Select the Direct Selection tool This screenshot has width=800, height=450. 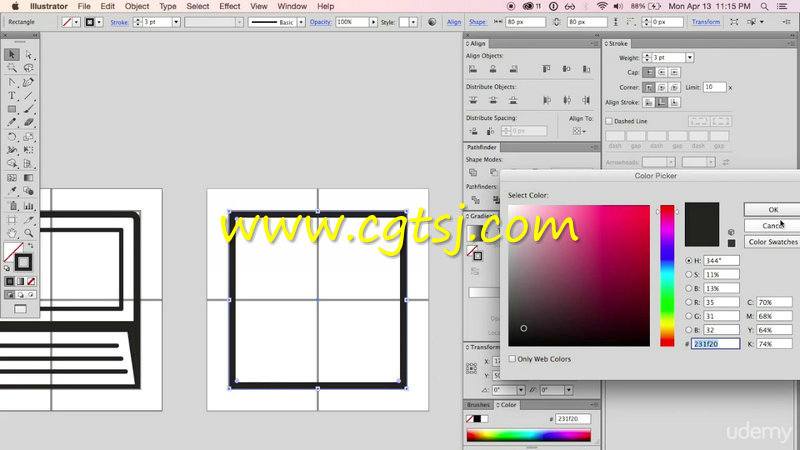tap(29, 55)
